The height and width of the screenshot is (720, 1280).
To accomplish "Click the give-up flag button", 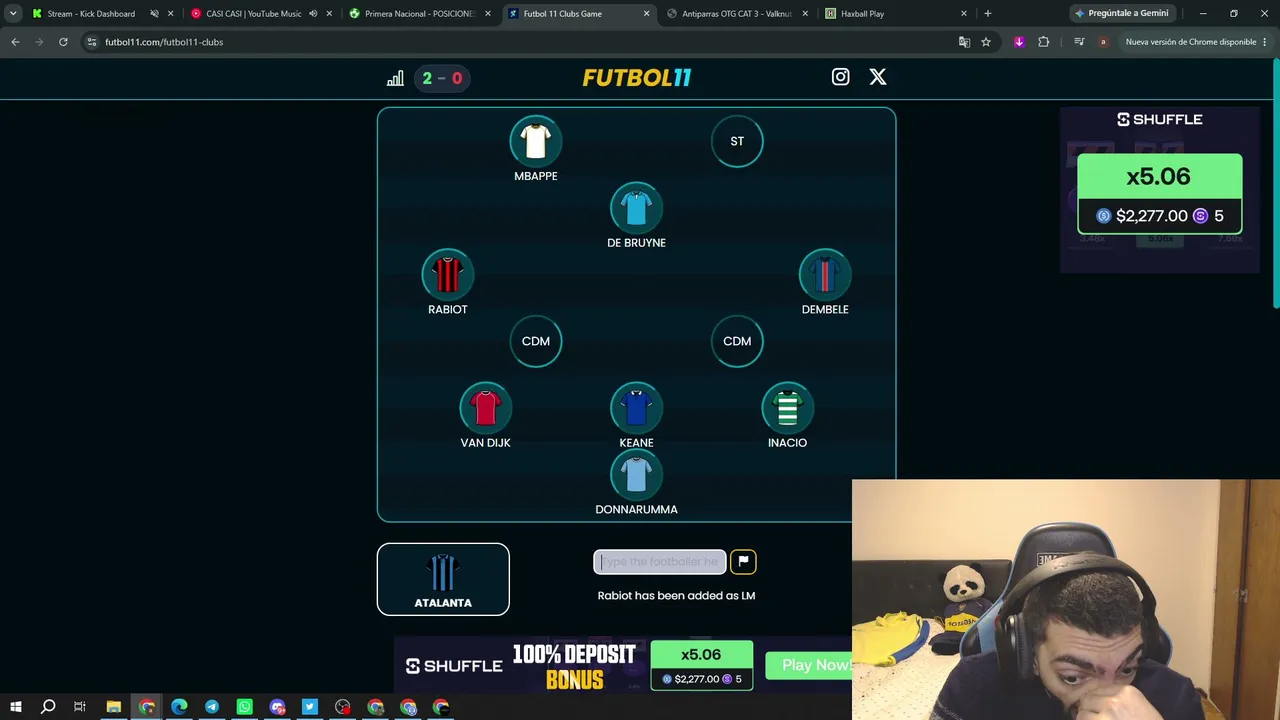I will [x=743, y=562].
